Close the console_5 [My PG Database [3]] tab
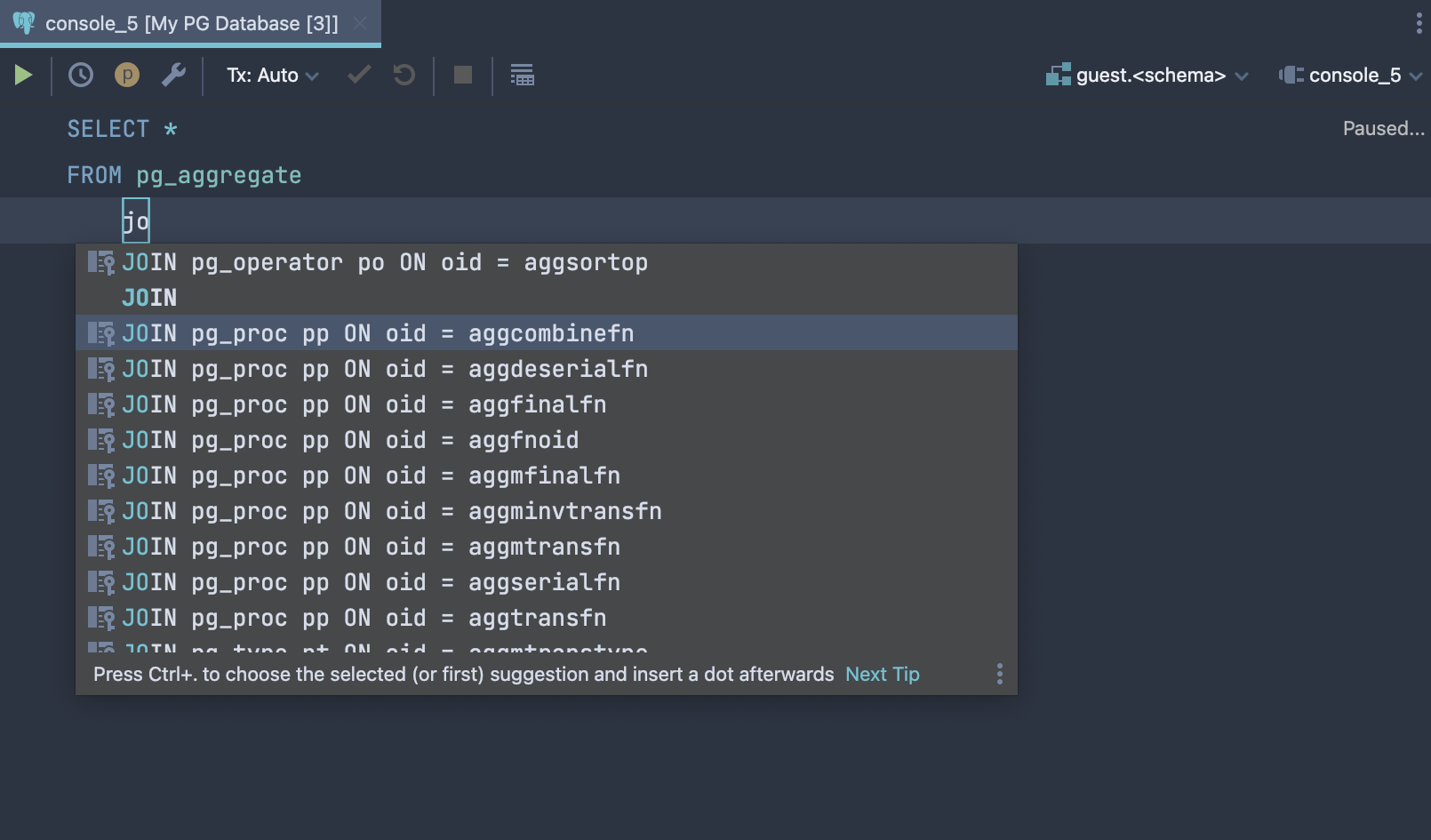The height and width of the screenshot is (840, 1431). click(360, 24)
